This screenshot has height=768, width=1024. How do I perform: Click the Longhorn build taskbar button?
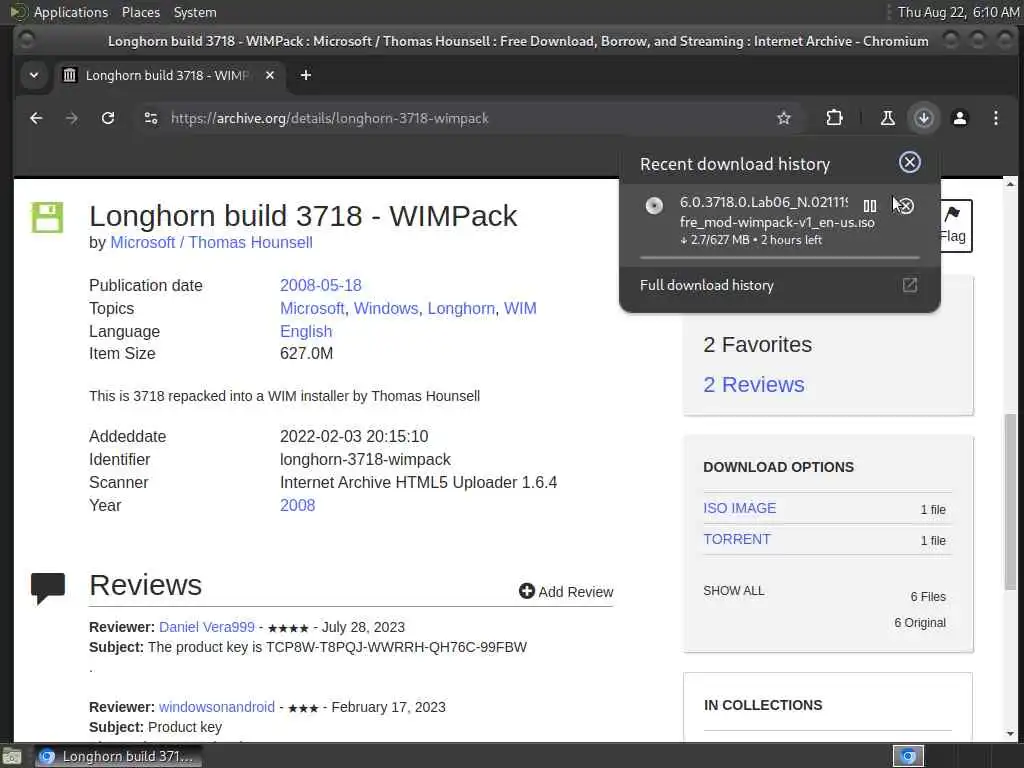click(117, 756)
